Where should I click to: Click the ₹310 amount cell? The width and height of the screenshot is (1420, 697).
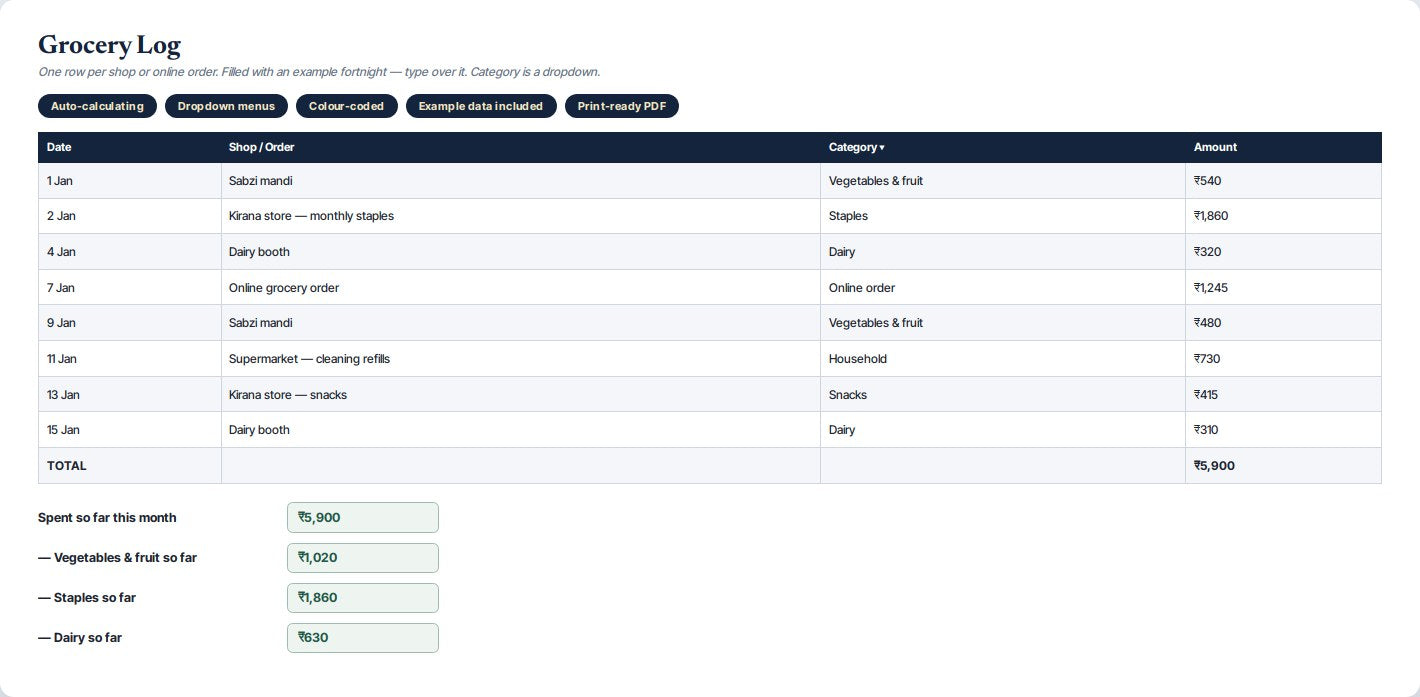[x=1283, y=430]
